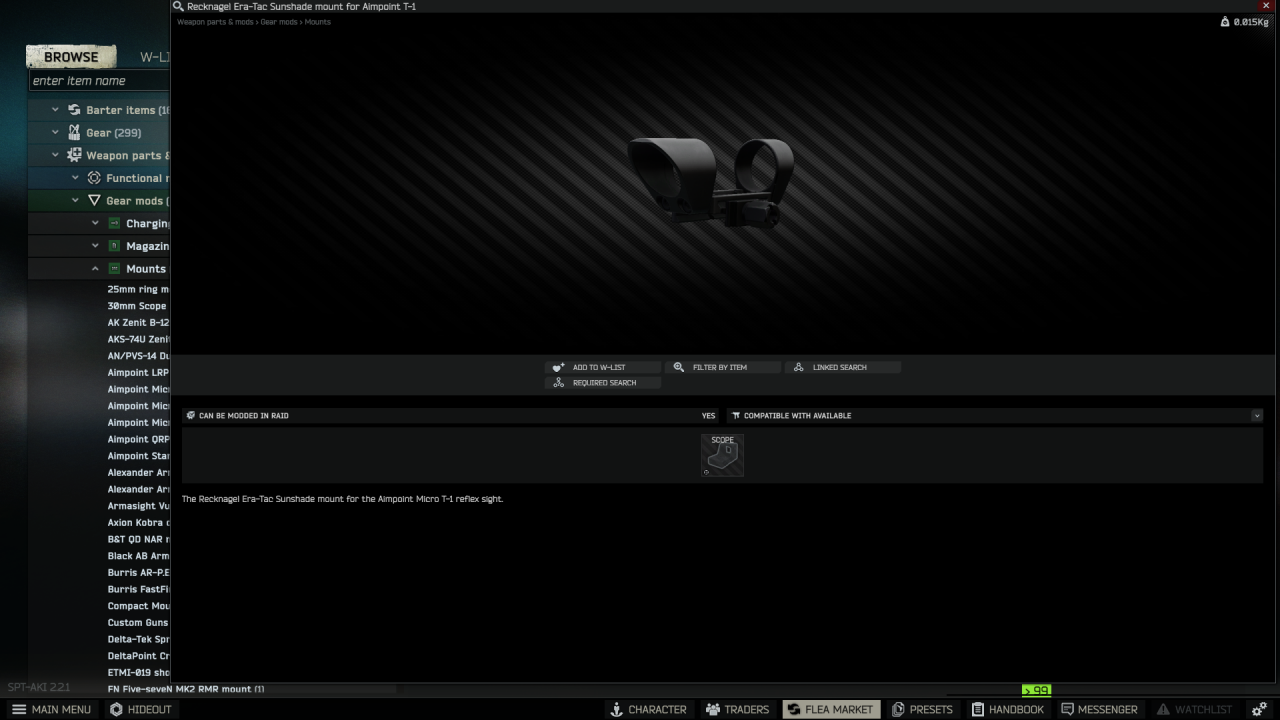Click the green Charging handles icon
1280x720 pixels.
114,223
